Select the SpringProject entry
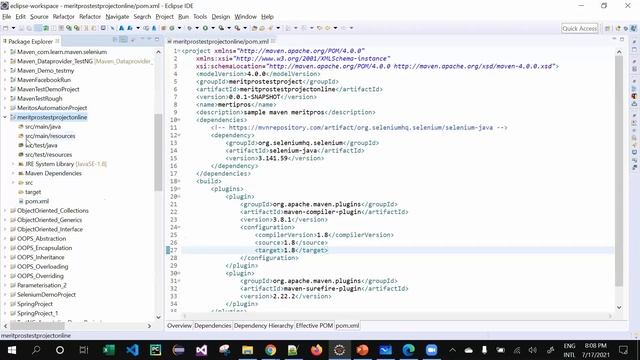The image size is (640, 360). [x=35, y=304]
